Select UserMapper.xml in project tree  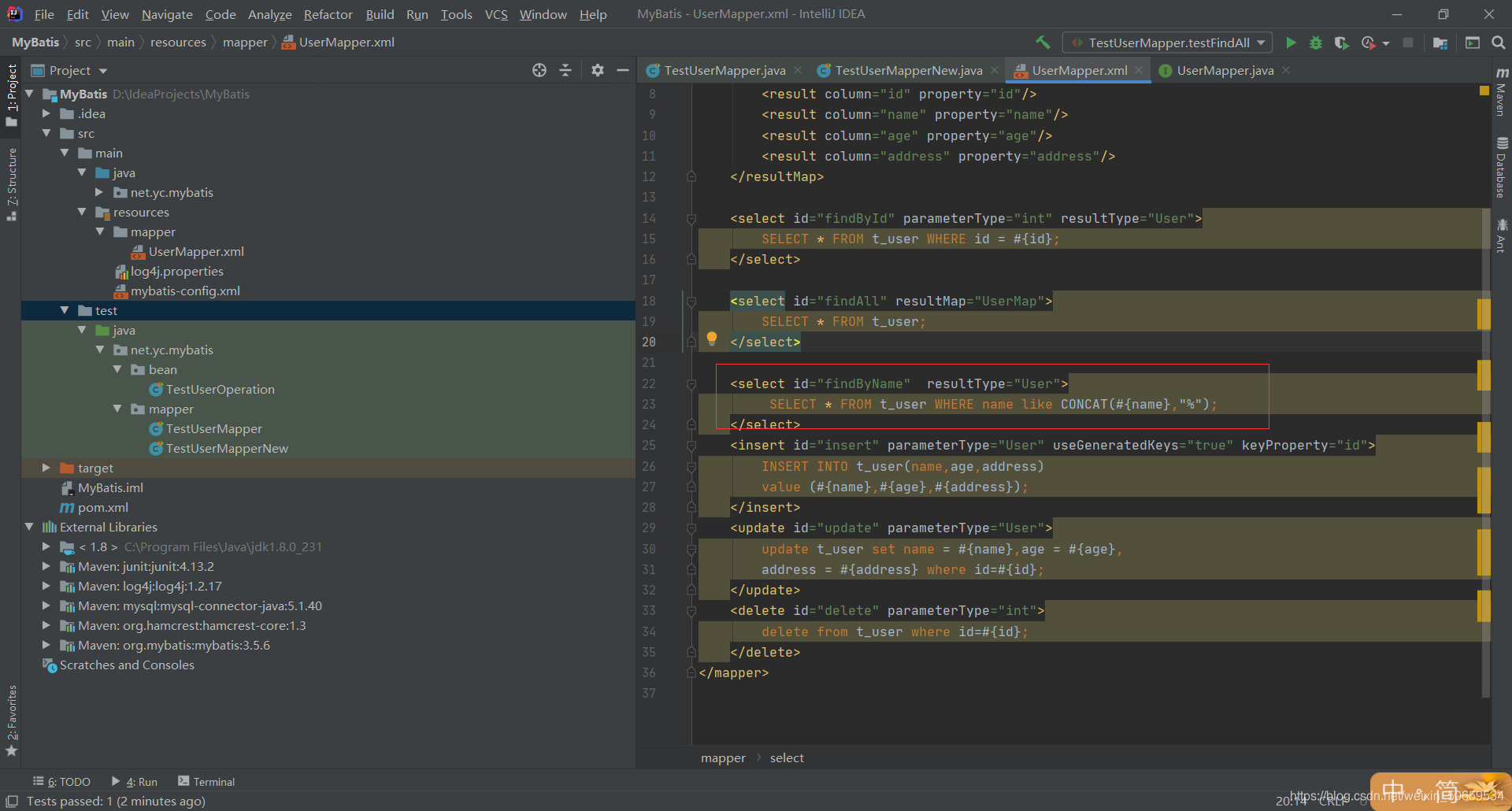coord(196,251)
